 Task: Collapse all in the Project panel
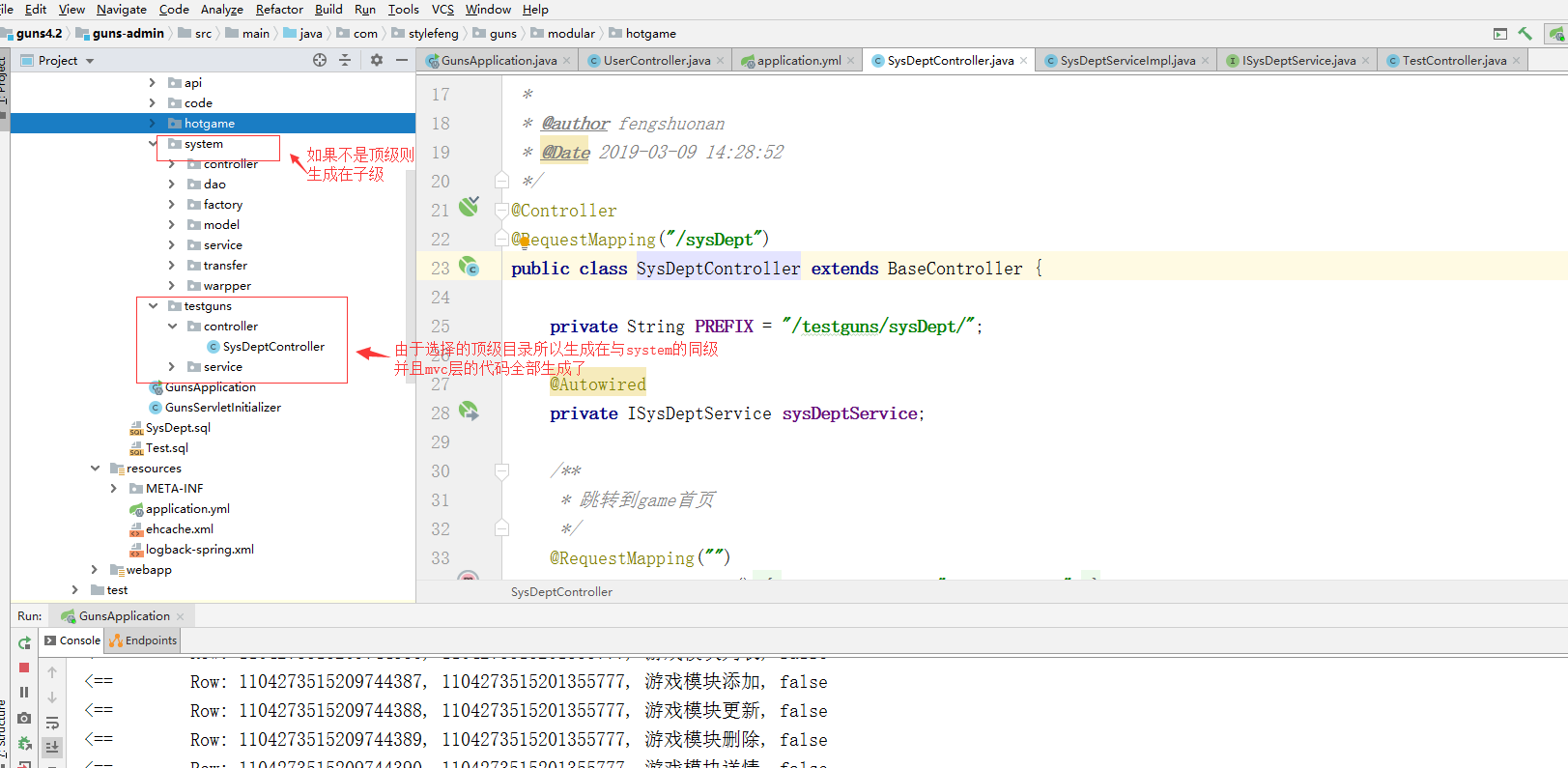345,60
